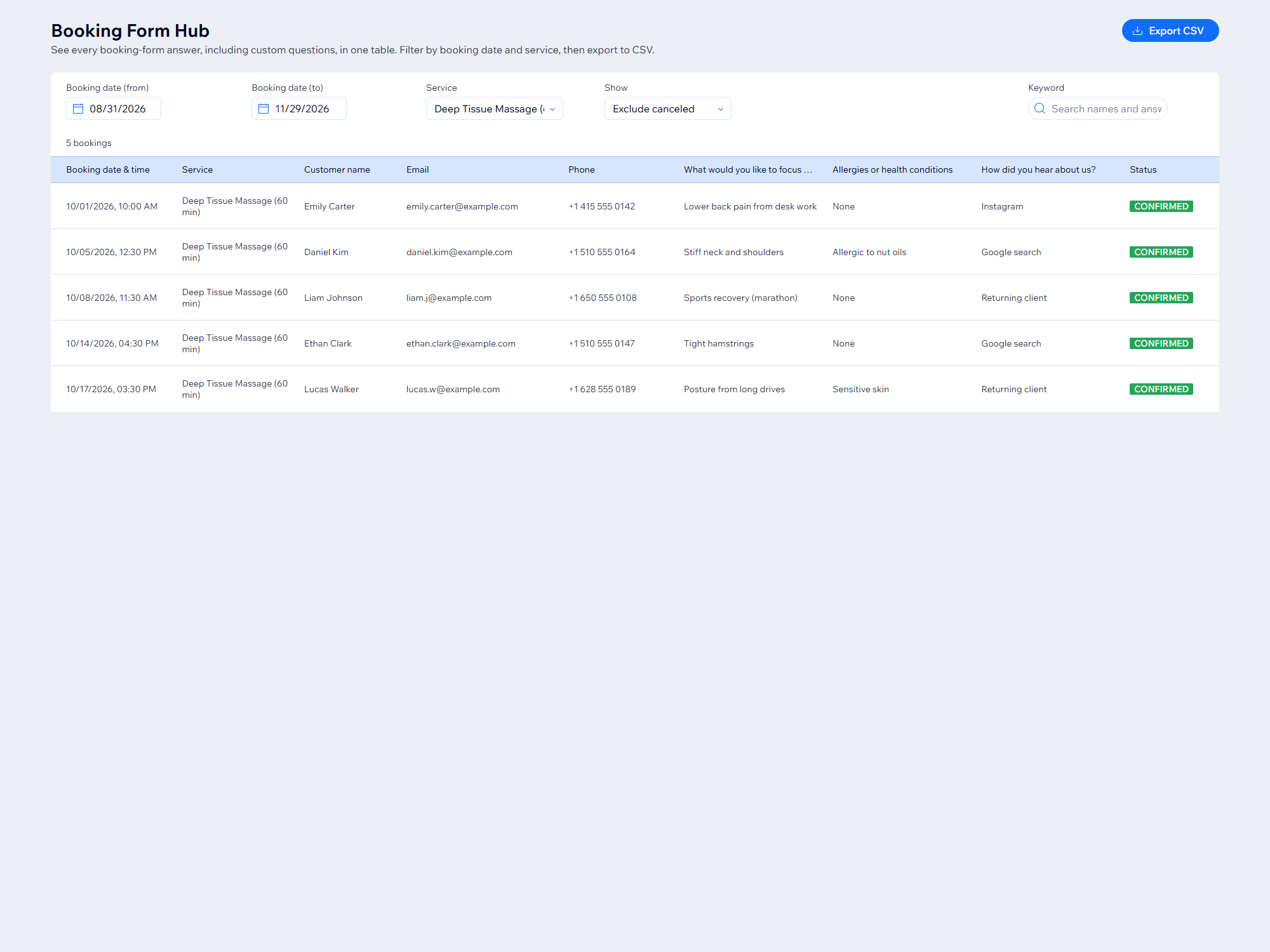1270x952 pixels.
Task: Click the 10/17/2026, 03:30 PM cell
Action: pos(111,389)
